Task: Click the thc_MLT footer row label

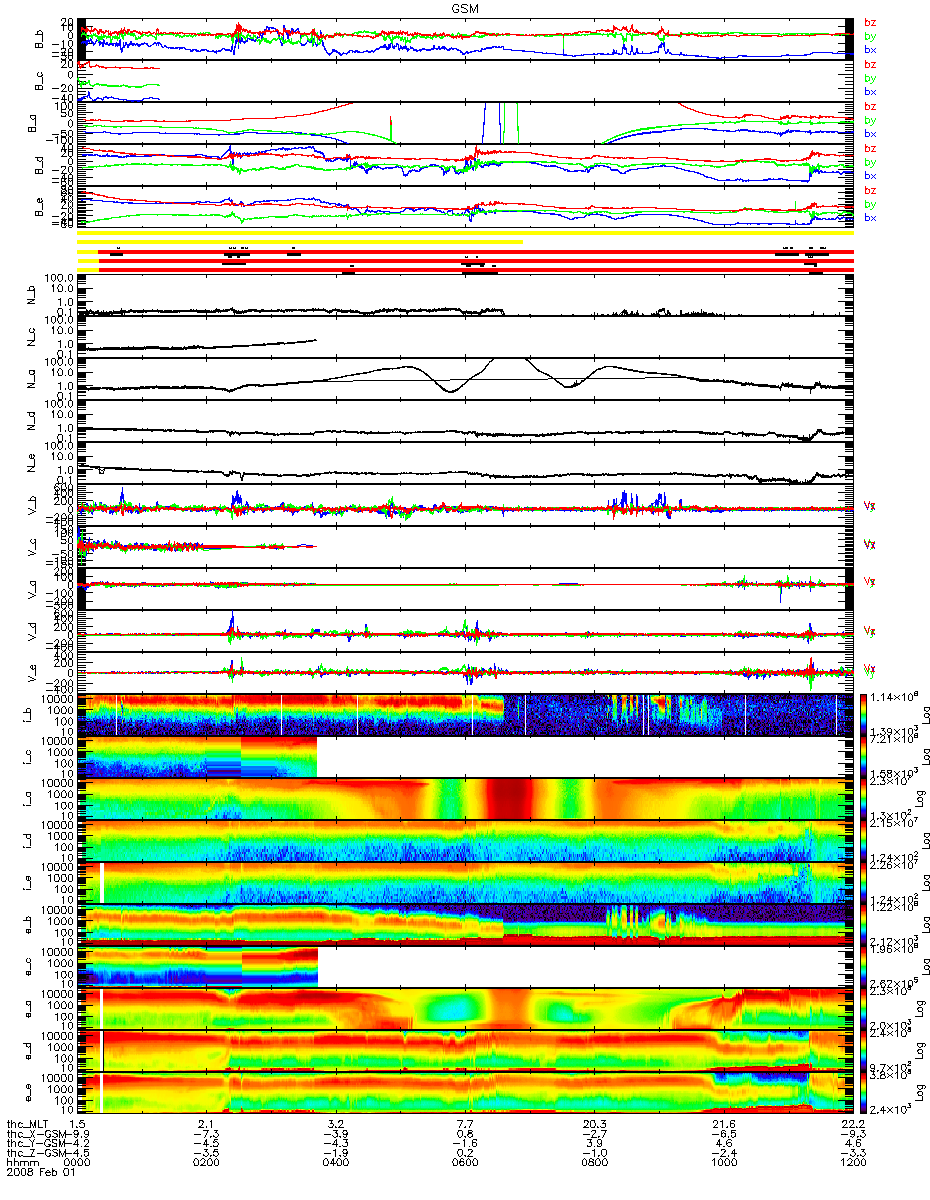Action: tap(30, 1126)
